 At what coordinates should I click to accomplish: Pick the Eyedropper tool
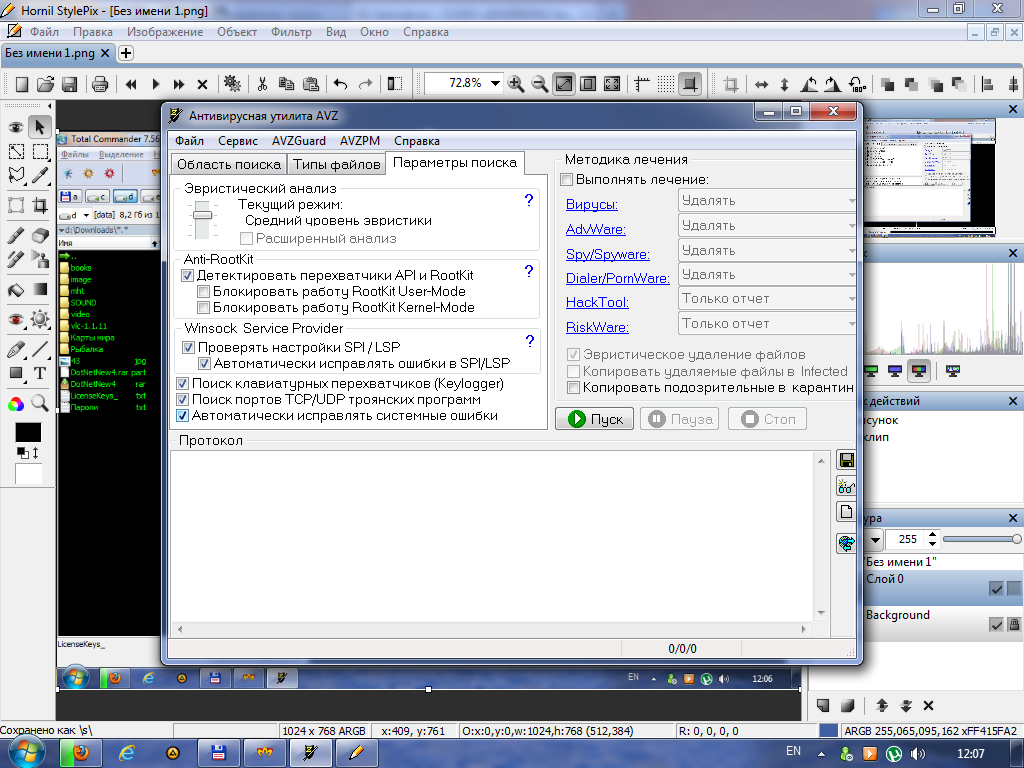tap(40, 175)
